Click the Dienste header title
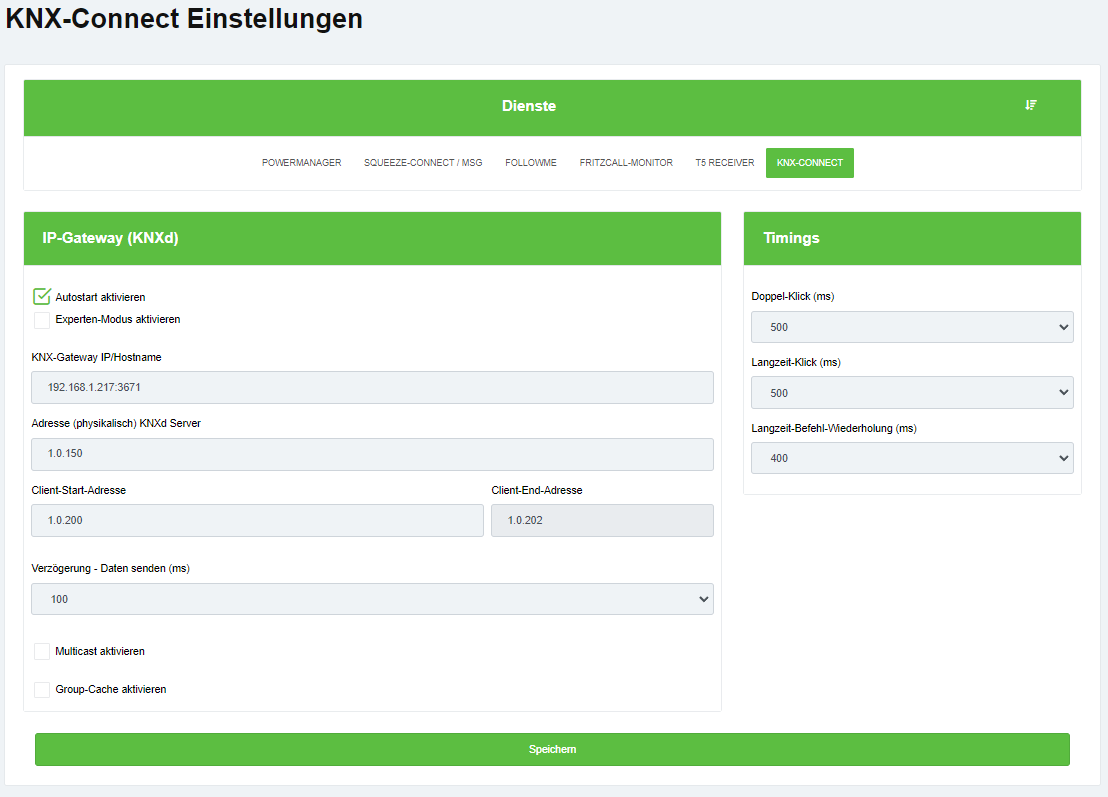This screenshot has width=1108, height=797. pyautogui.click(x=529, y=106)
